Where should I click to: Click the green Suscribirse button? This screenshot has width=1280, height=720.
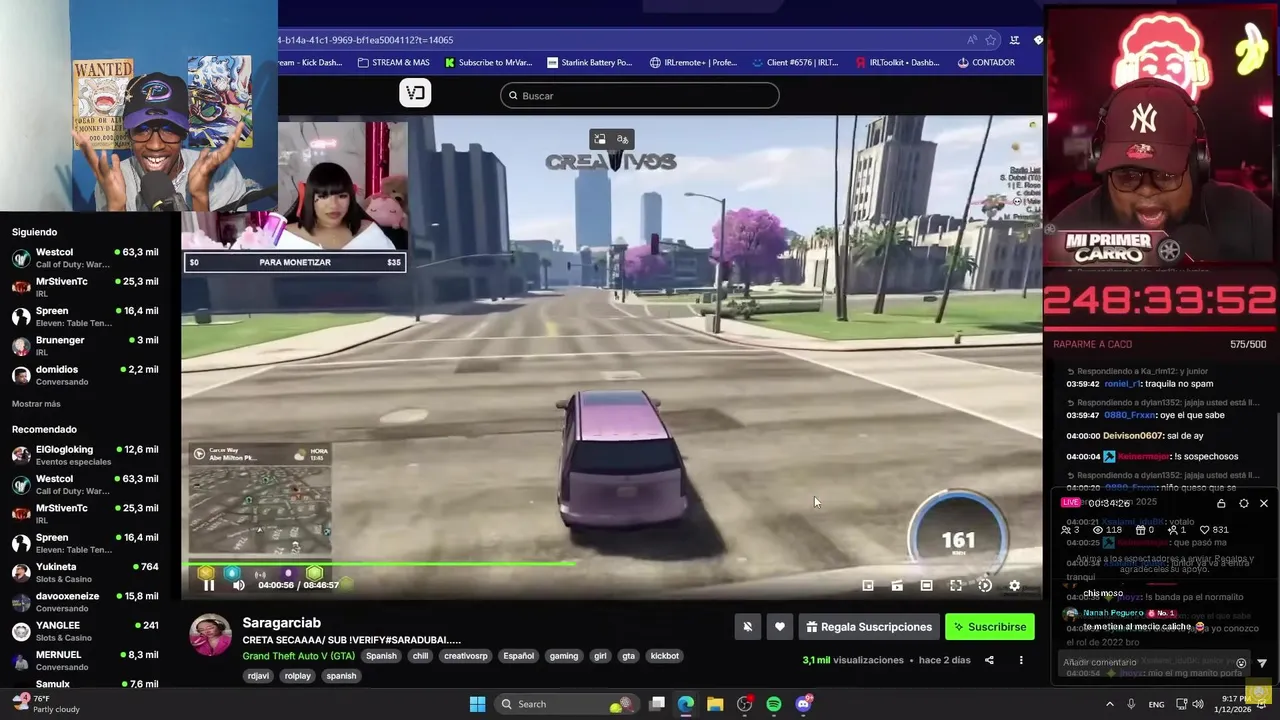click(x=990, y=627)
